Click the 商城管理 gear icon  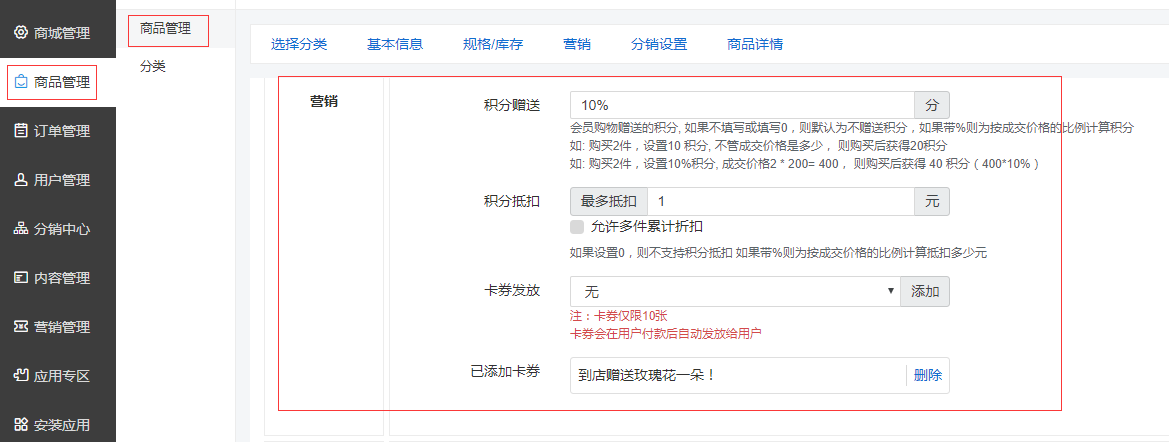(x=21, y=33)
